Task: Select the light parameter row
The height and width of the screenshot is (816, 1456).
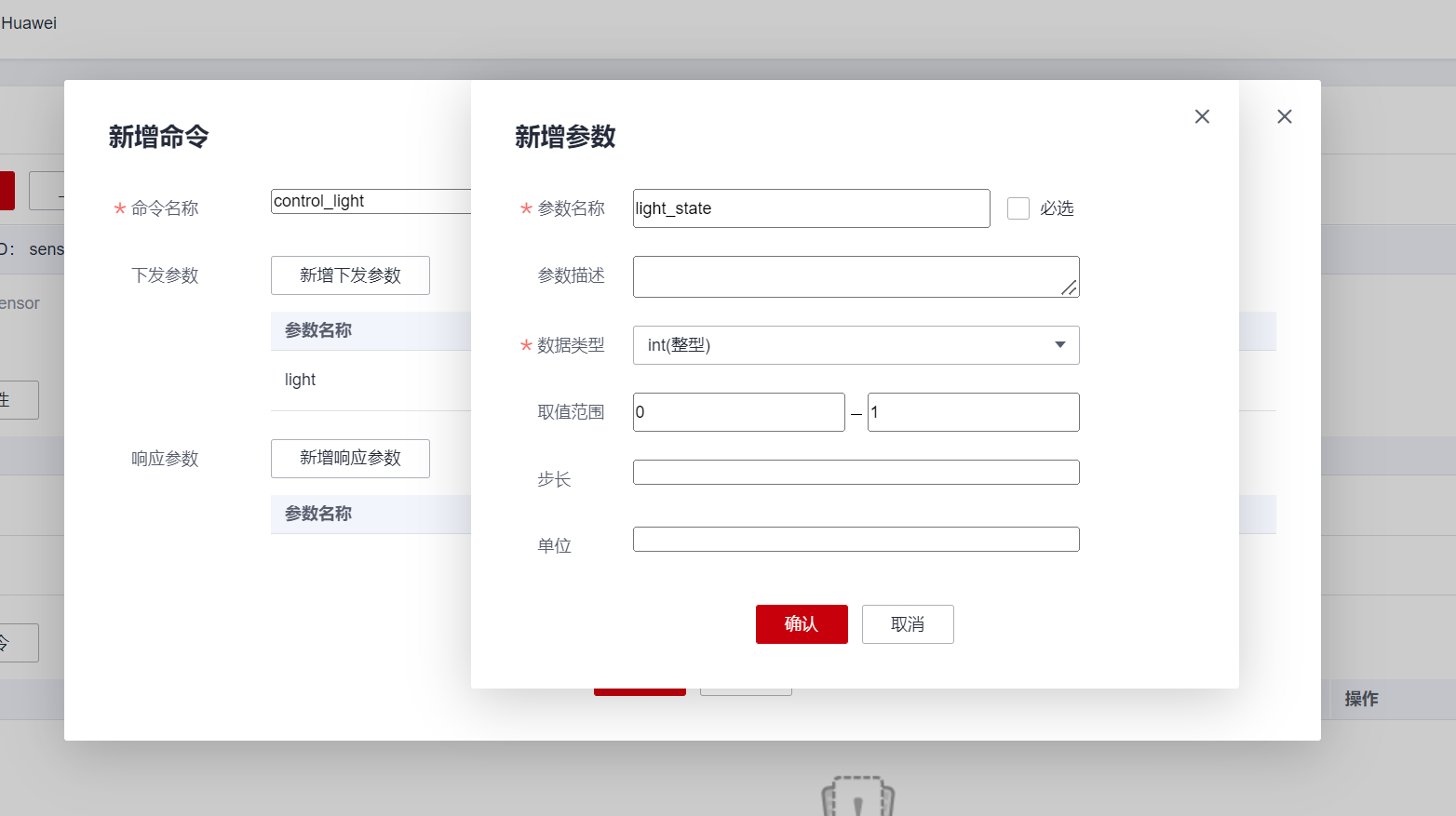Action: pyautogui.click(x=371, y=380)
